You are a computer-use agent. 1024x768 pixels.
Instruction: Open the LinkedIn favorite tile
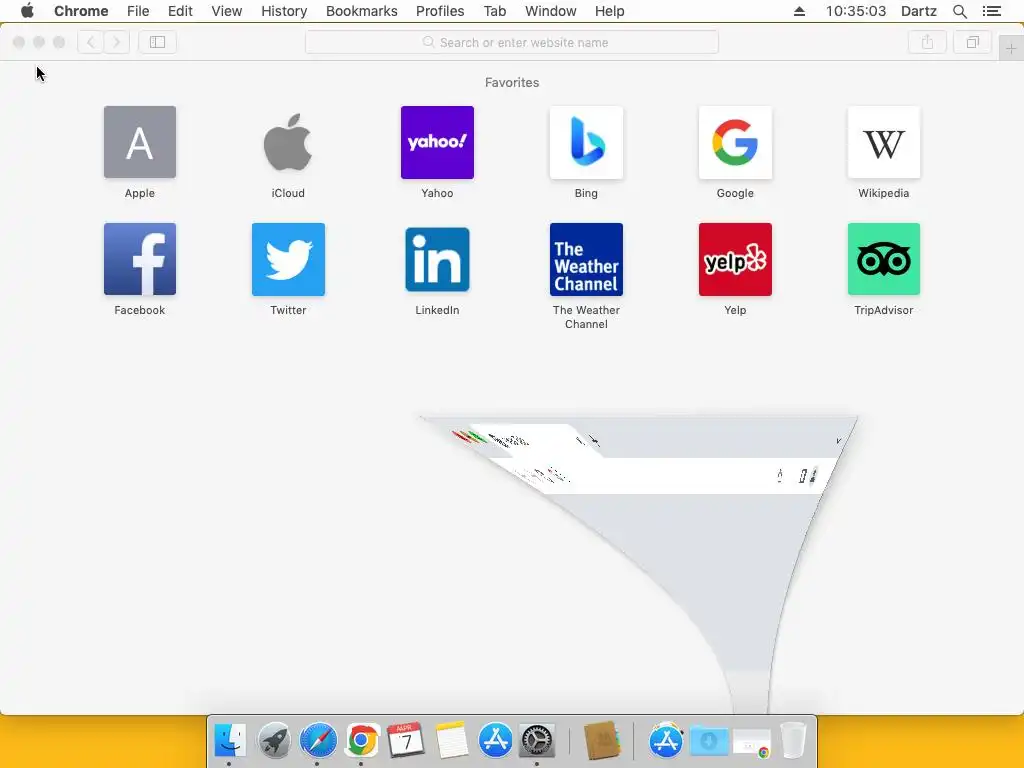point(437,259)
